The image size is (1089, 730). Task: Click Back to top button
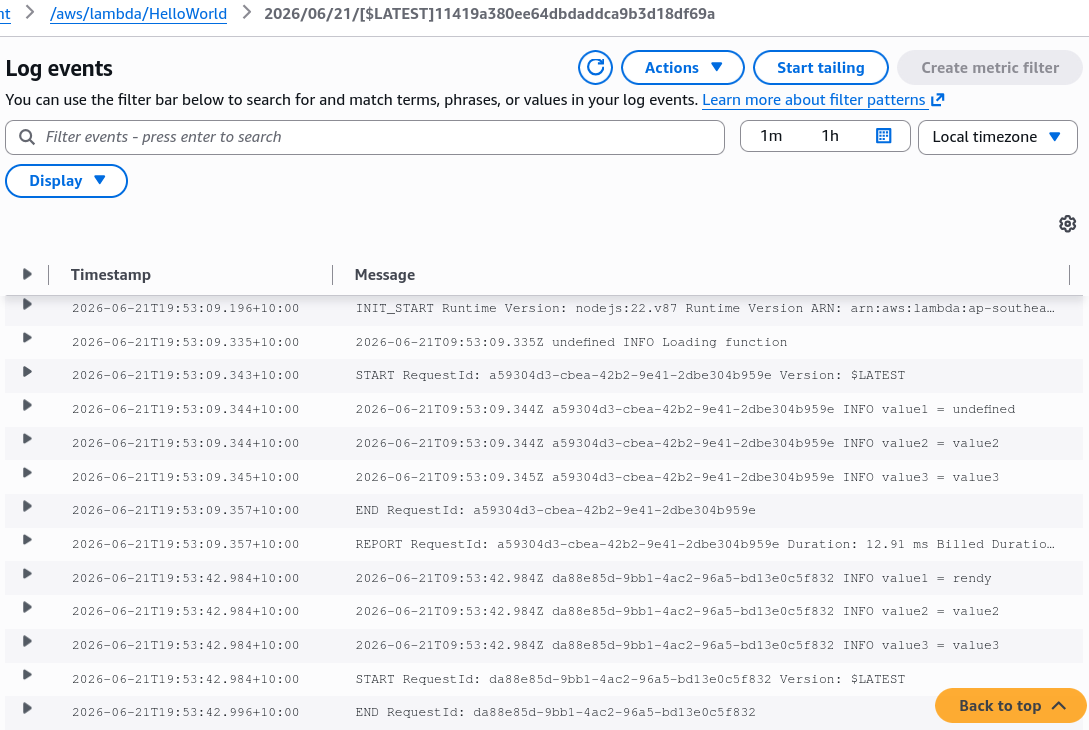pyautogui.click(x=1011, y=706)
